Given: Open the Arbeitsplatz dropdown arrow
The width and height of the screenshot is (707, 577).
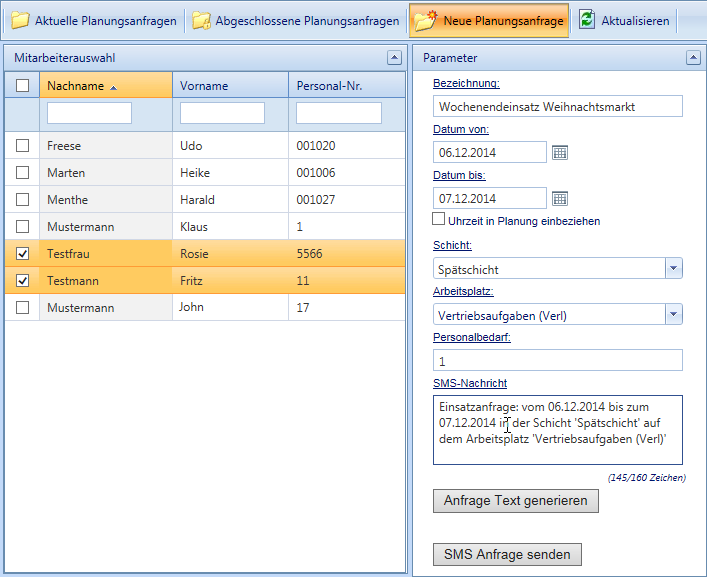Looking at the screenshot, I should pyautogui.click(x=674, y=314).
